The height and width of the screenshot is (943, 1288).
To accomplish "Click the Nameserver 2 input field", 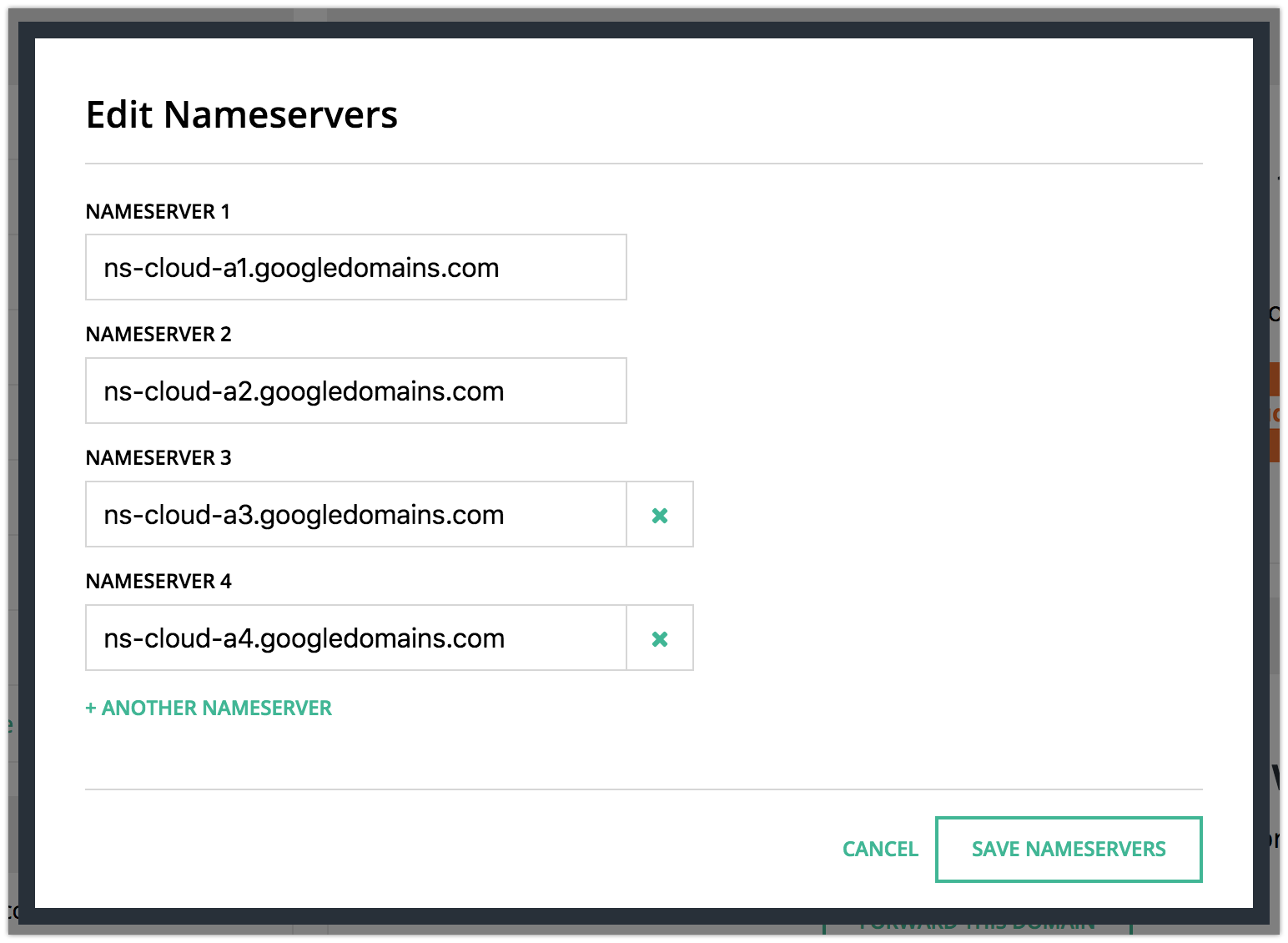I will [356, 391].
